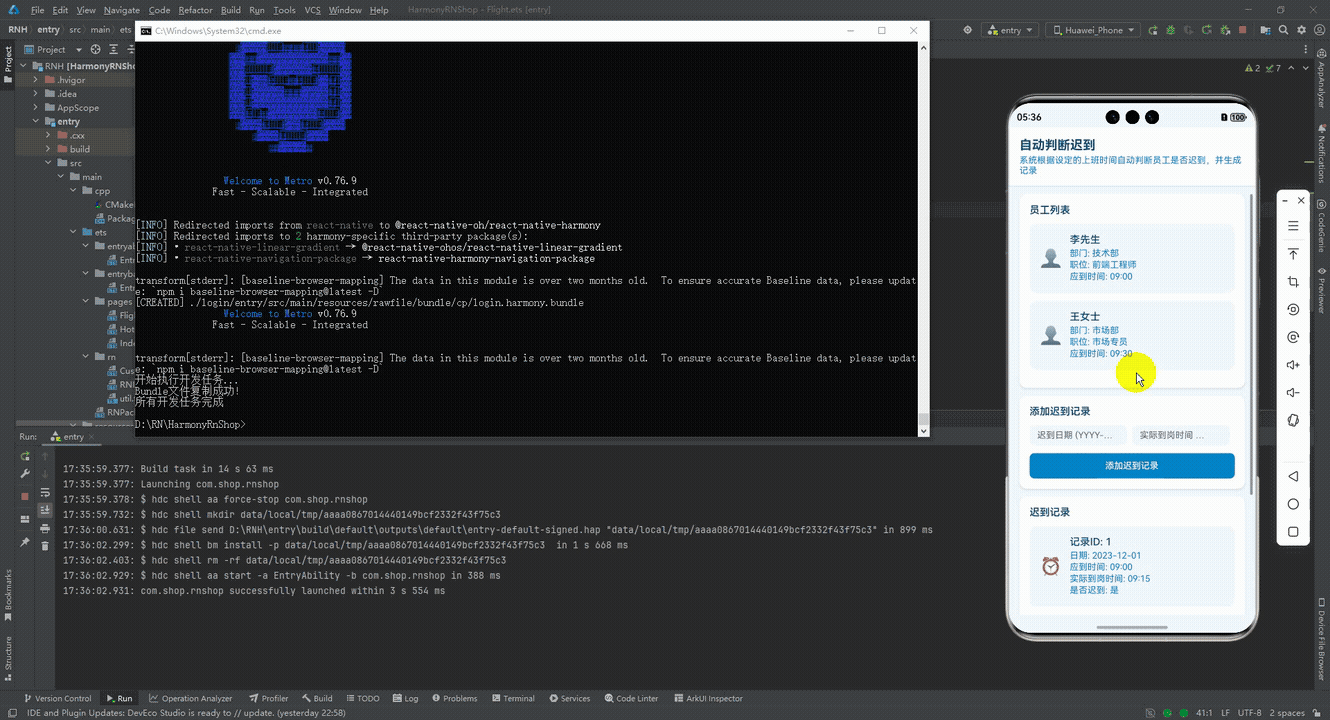Image resolution: width=1330 pixels, height=720 pixels.
Task: Toggle scroll to end in Run console
Action: 45,510
